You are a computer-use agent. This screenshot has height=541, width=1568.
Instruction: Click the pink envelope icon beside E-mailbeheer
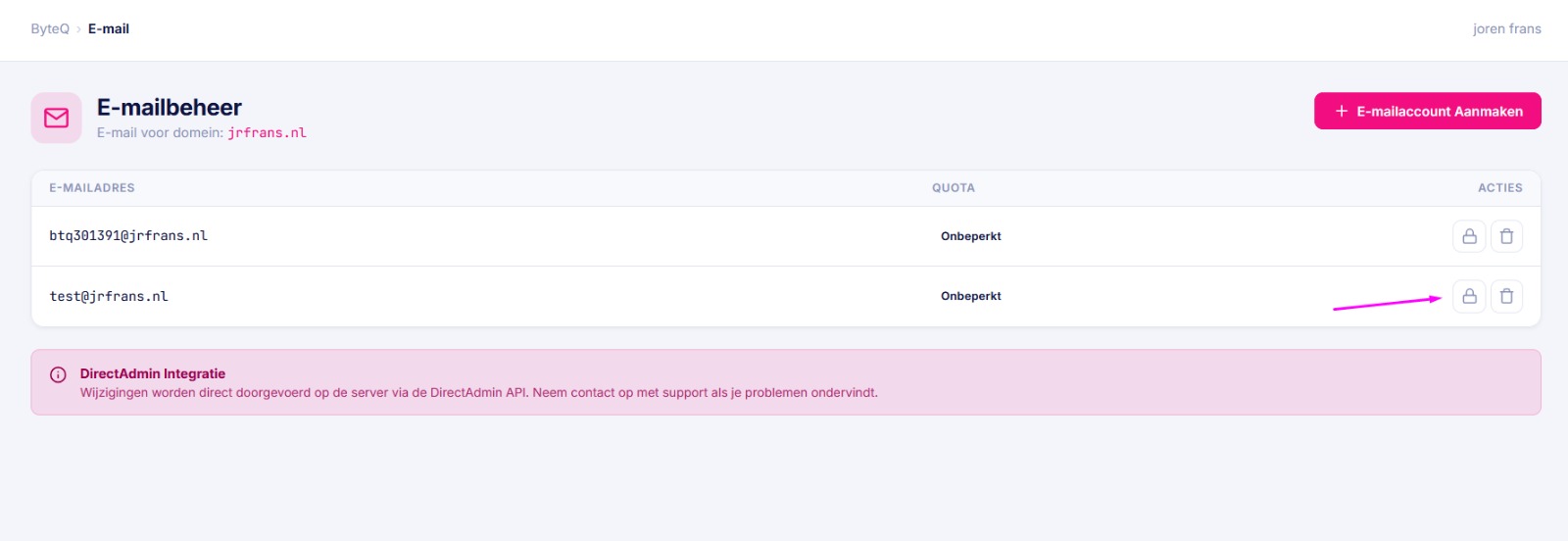tap(56, 118)
